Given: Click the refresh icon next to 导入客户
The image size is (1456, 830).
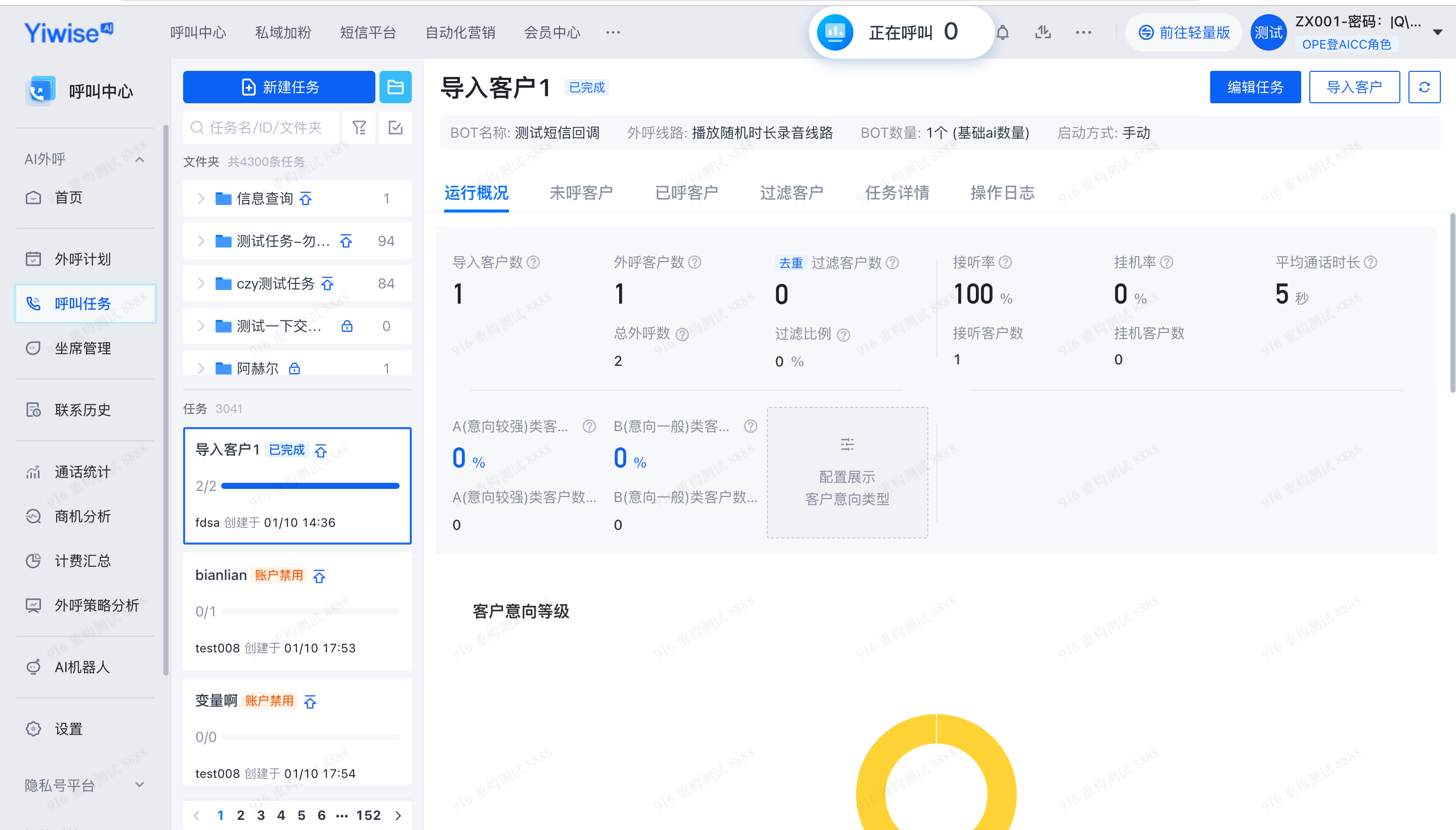Looking at the screenshot, I should [1424, 87].
